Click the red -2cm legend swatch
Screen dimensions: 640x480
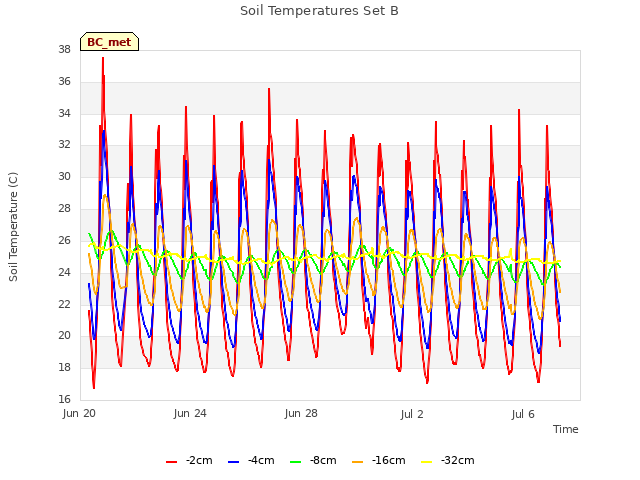coord(171,462)
